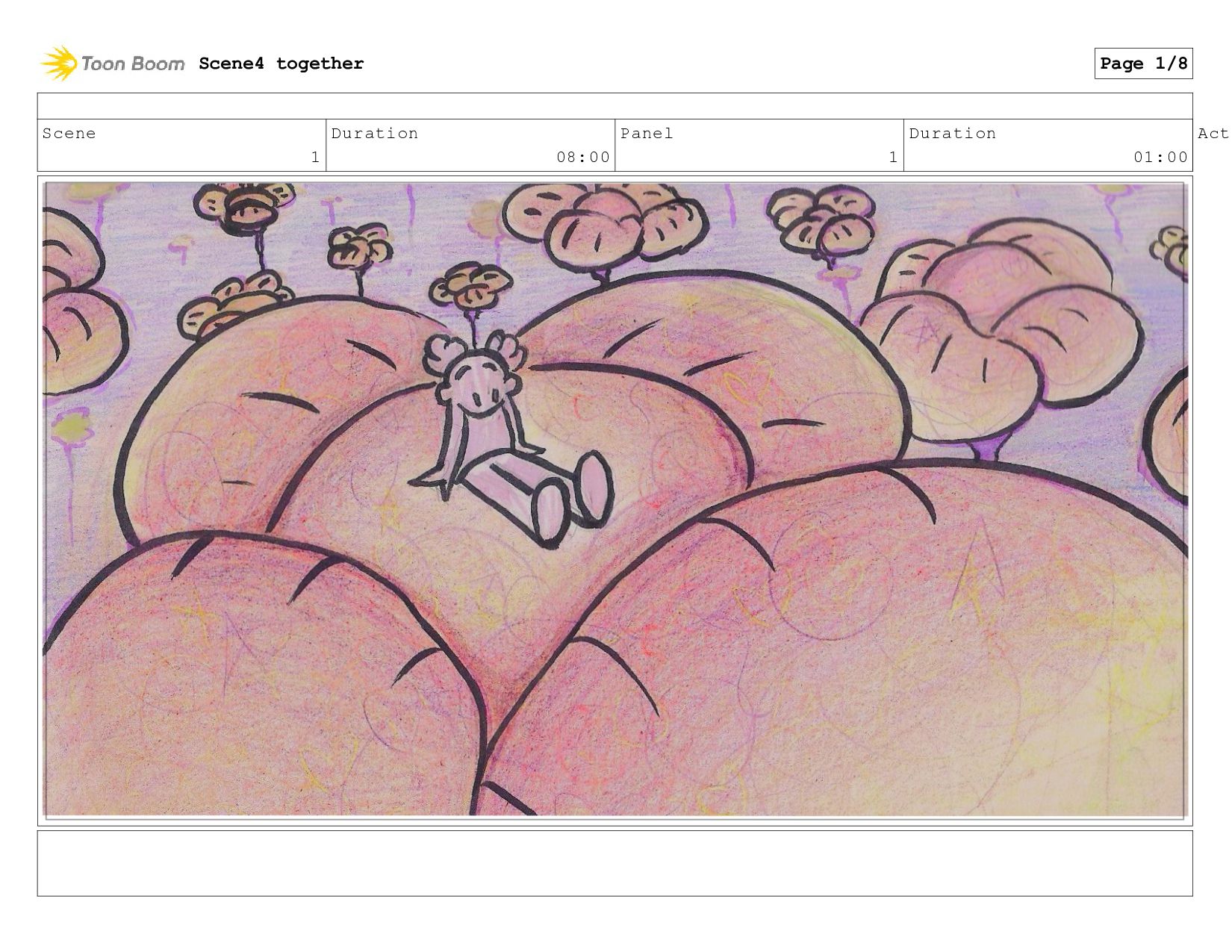The width and height of the screenshot is (1232, 952).
Task: Click the empty notes box below the panel
Action: (615, 863)
